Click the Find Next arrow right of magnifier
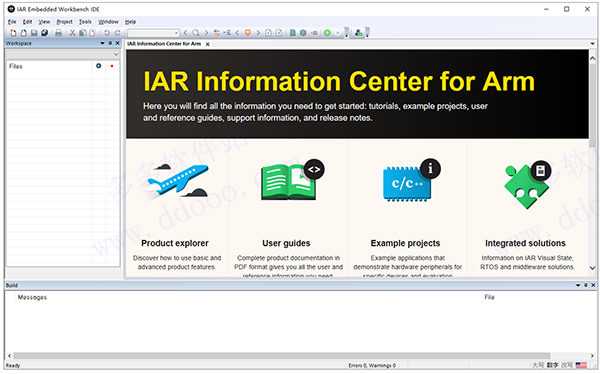Viewport: 600px width, 374px height. [206, 33]
